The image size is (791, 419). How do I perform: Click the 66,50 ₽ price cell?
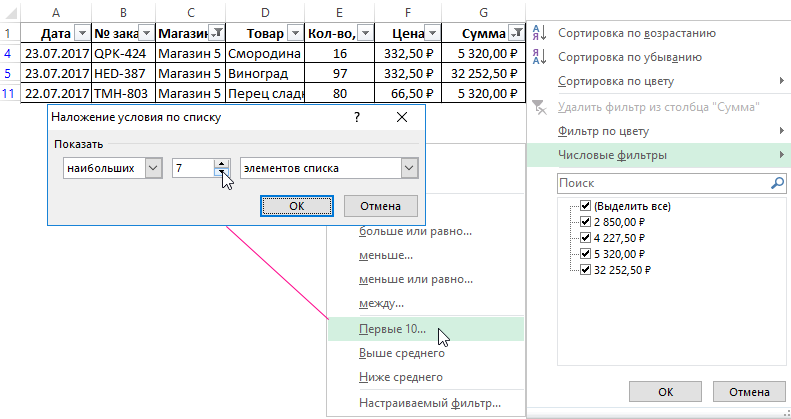(x=408, y=93)
